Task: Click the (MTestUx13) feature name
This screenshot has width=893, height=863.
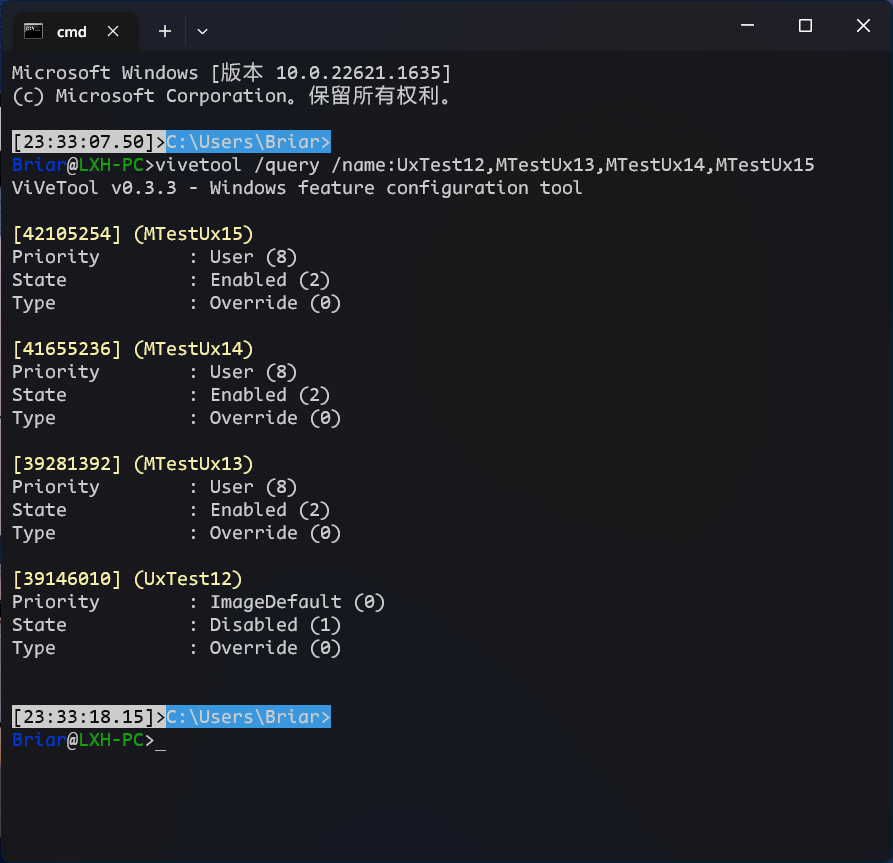Action: pos(193,464)
